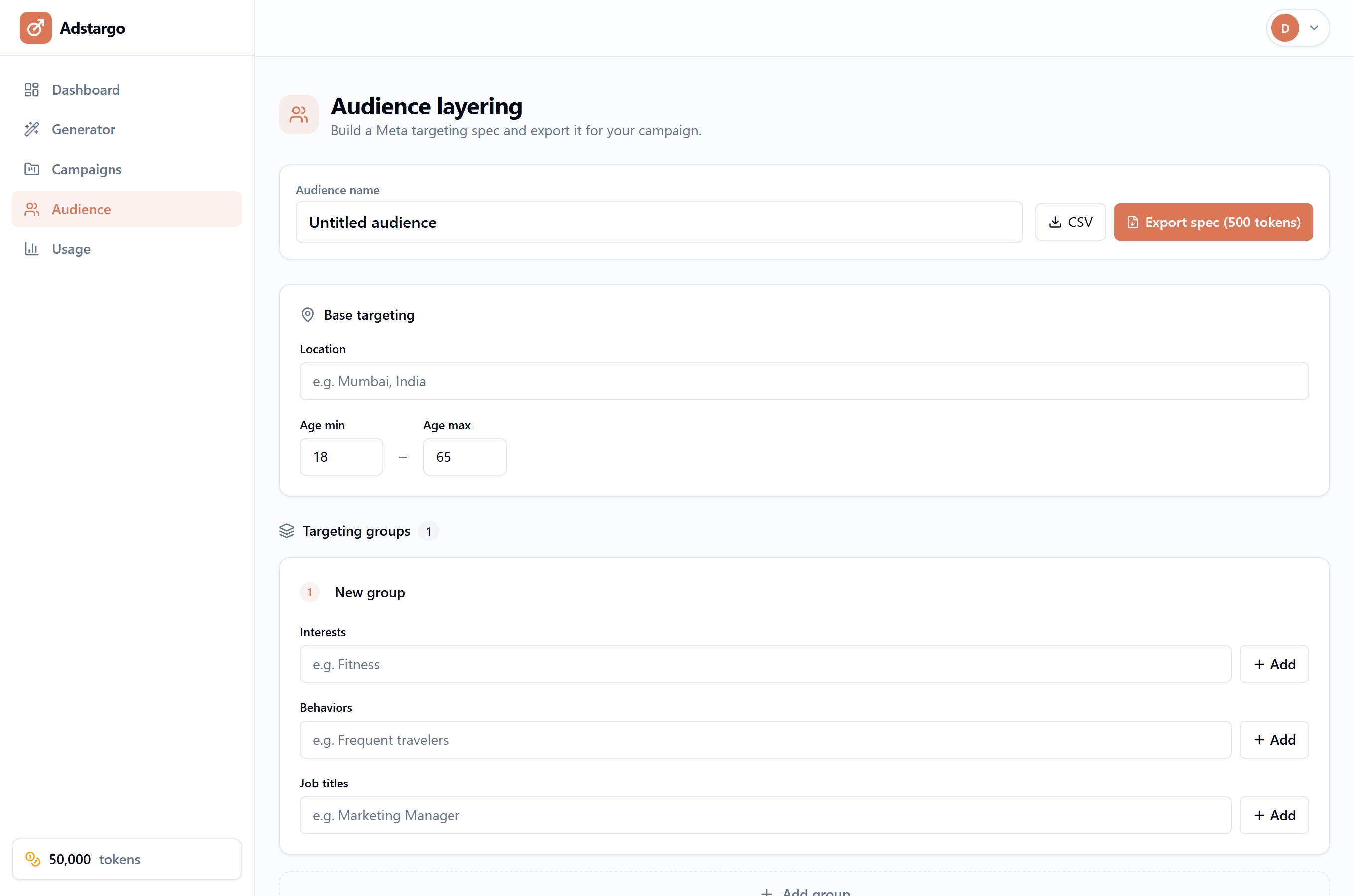Go to the Generator section
This screenshot has height=896, width=1354.
(127, 130)
